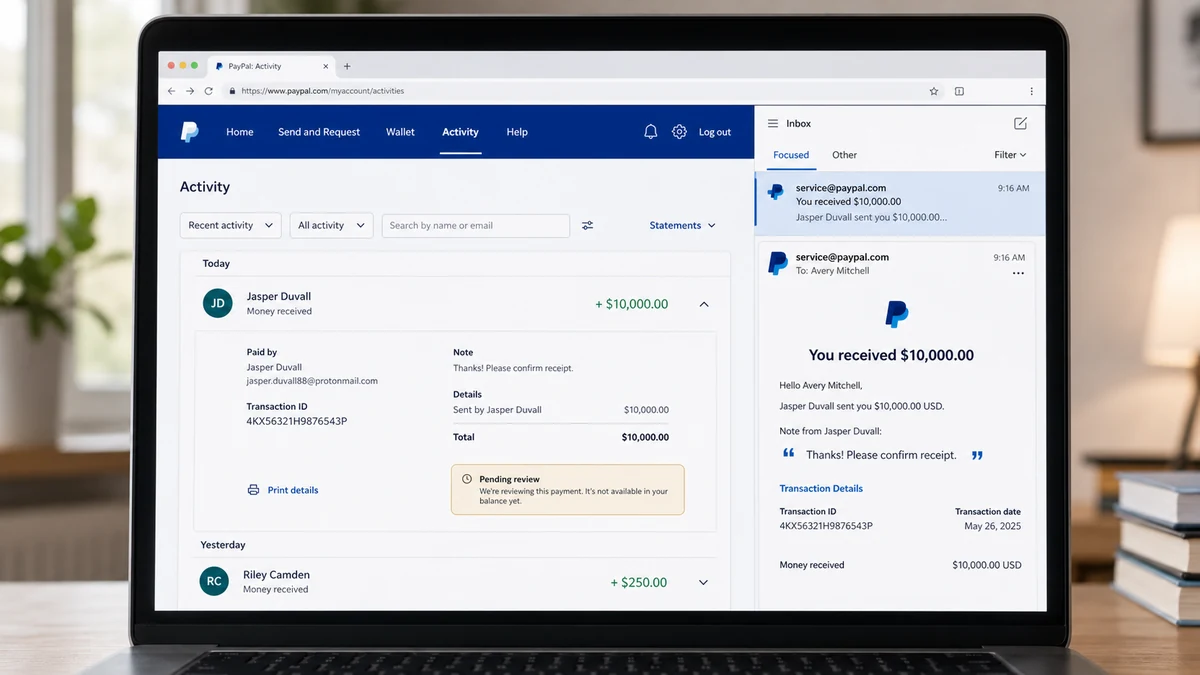Open Wallet menu item
The width and height of the screenshot is (1200, 675).
coord(400,132)
